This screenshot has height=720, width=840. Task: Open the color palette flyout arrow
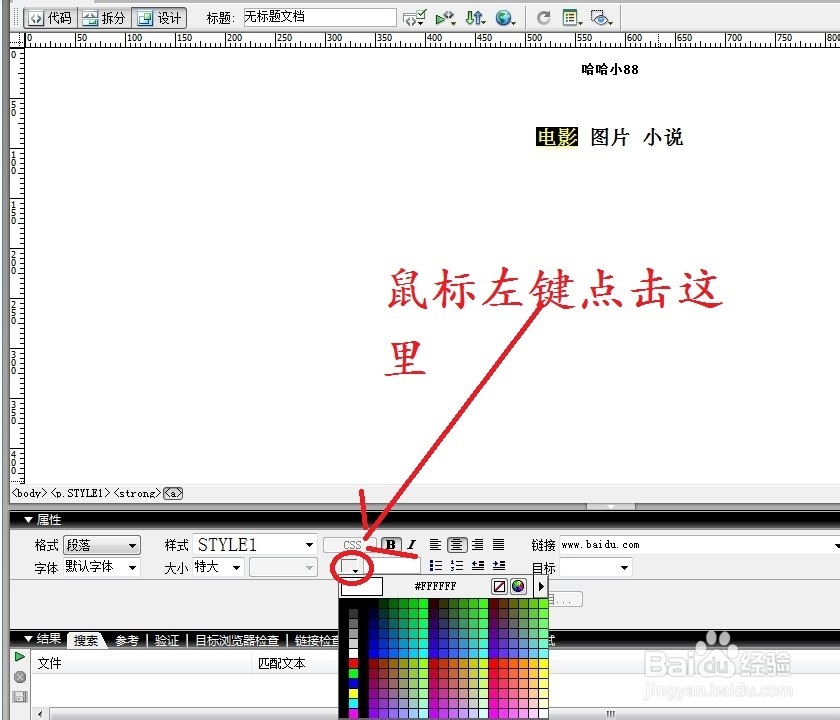click(x=541, y=586)
